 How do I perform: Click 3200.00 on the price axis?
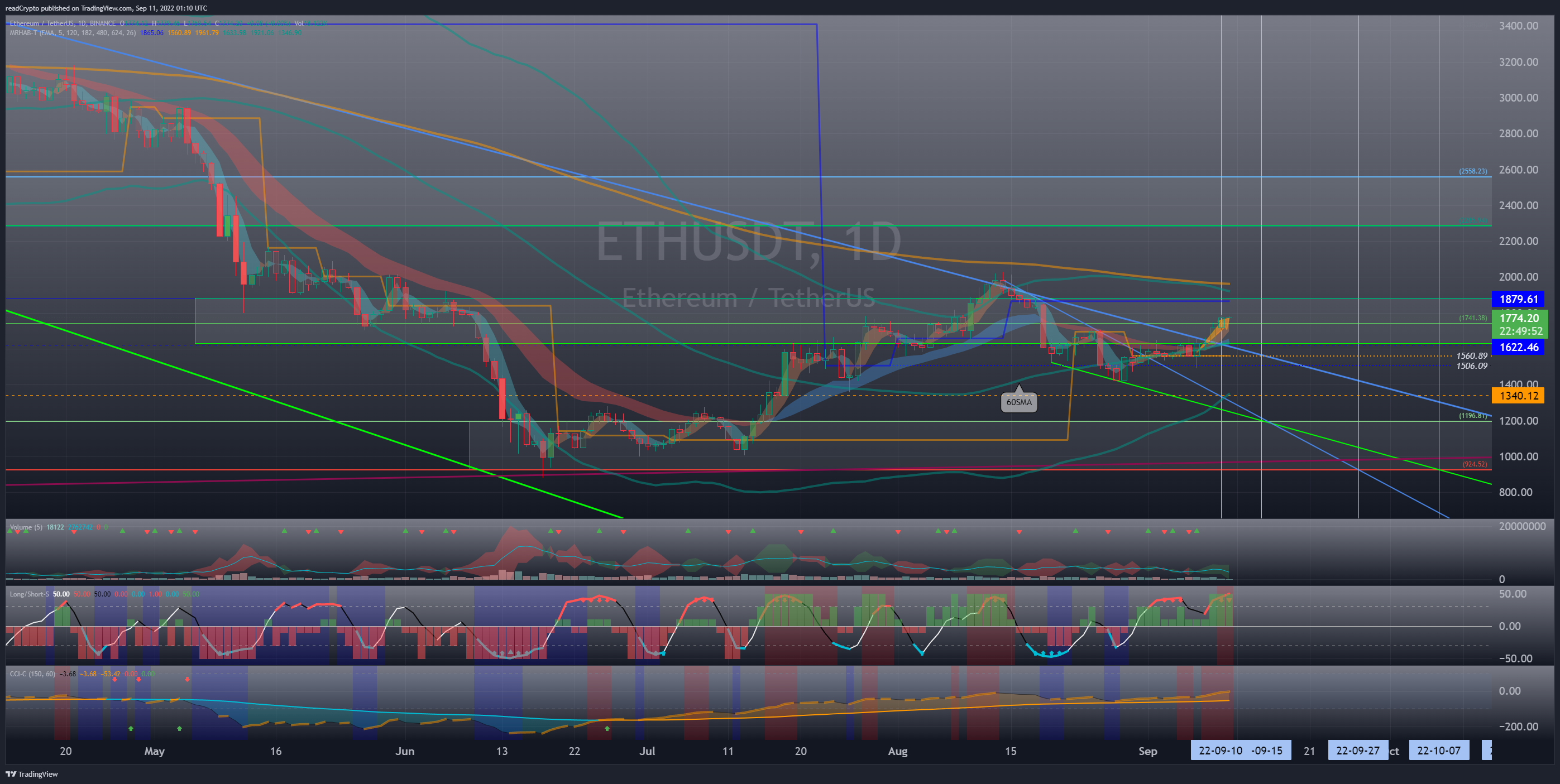click(1518, 62)
